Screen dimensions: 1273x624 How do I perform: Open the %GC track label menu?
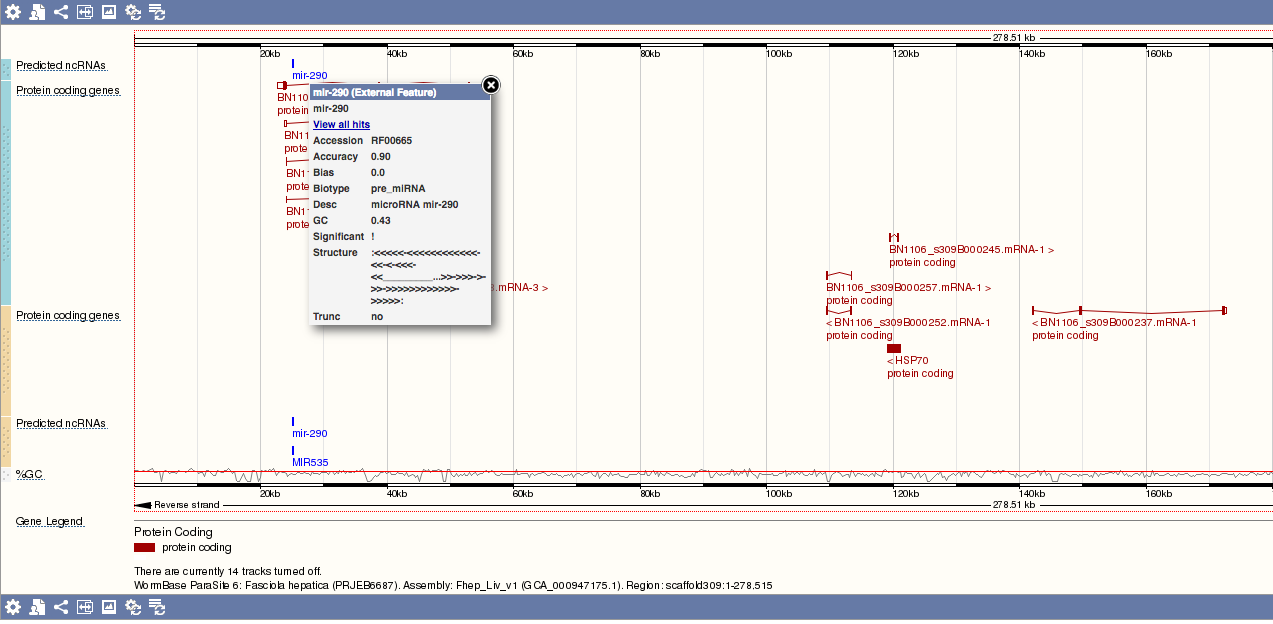pos(25,474)
